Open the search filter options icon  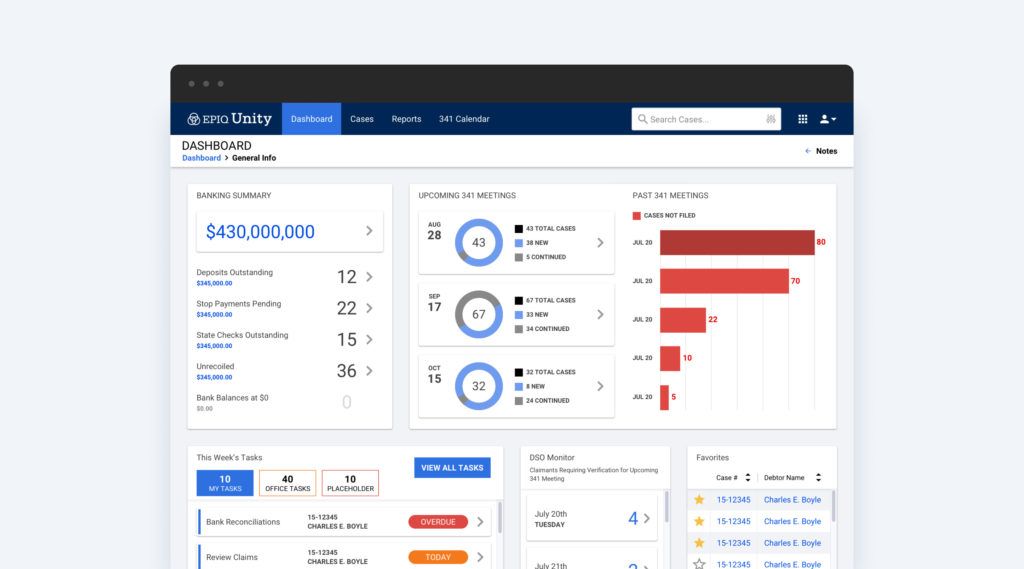(x=771, y=119)
